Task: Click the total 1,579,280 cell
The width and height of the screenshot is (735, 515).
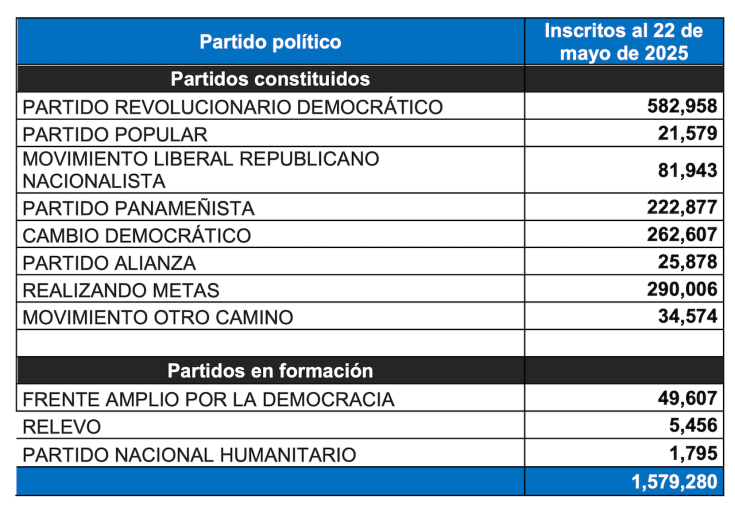Action: (674, 482)
